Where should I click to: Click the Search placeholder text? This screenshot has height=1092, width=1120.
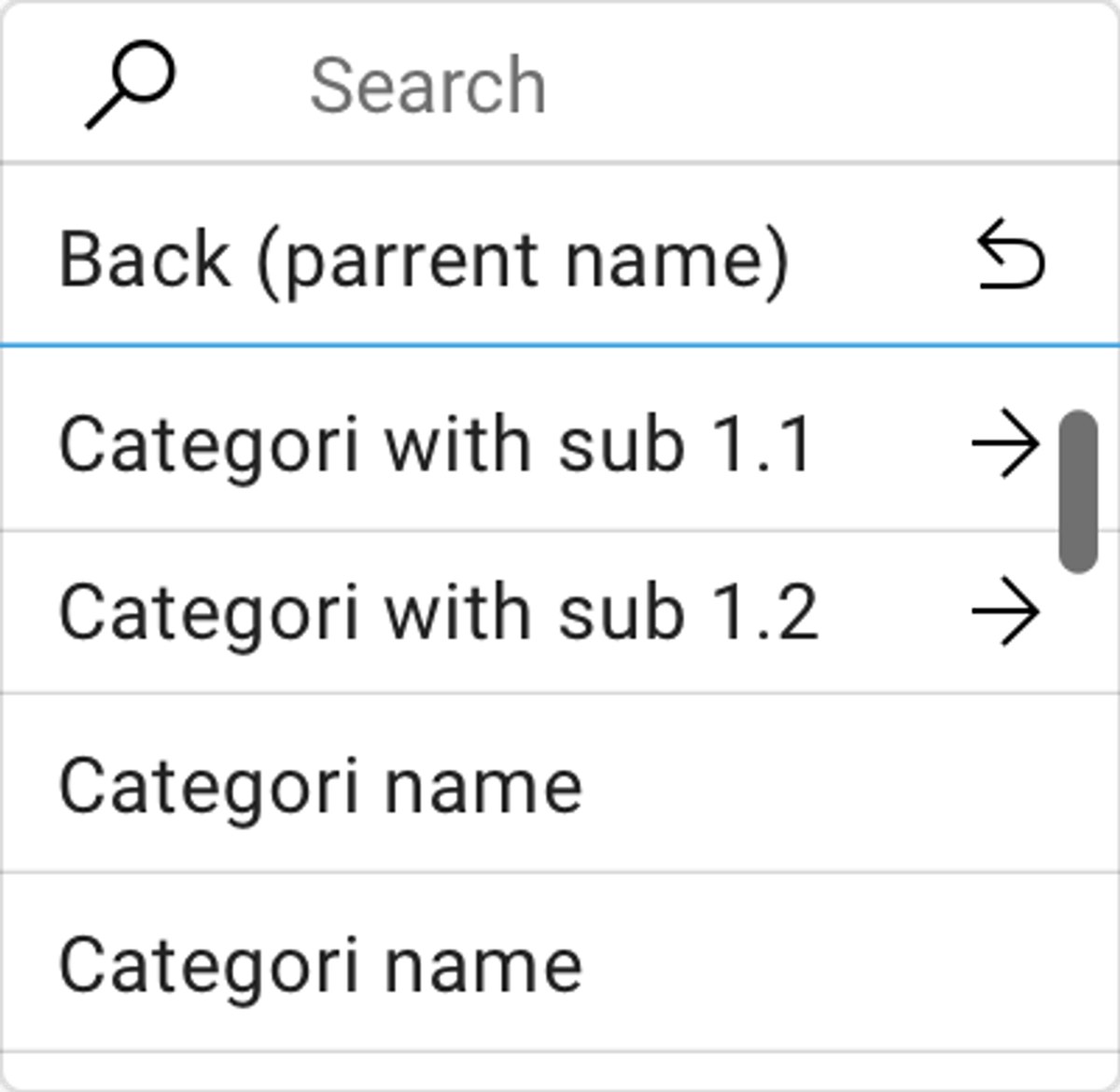click(427, 86)
